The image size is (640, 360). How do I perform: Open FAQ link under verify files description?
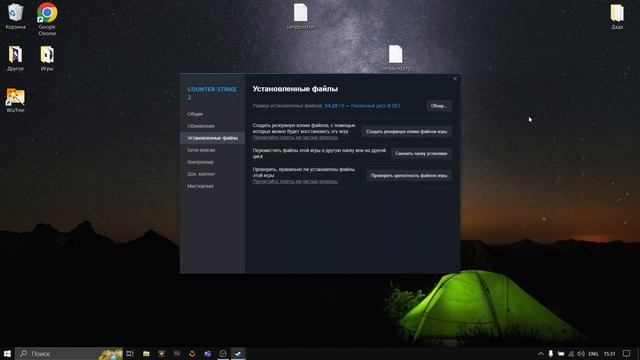[295, 182]
